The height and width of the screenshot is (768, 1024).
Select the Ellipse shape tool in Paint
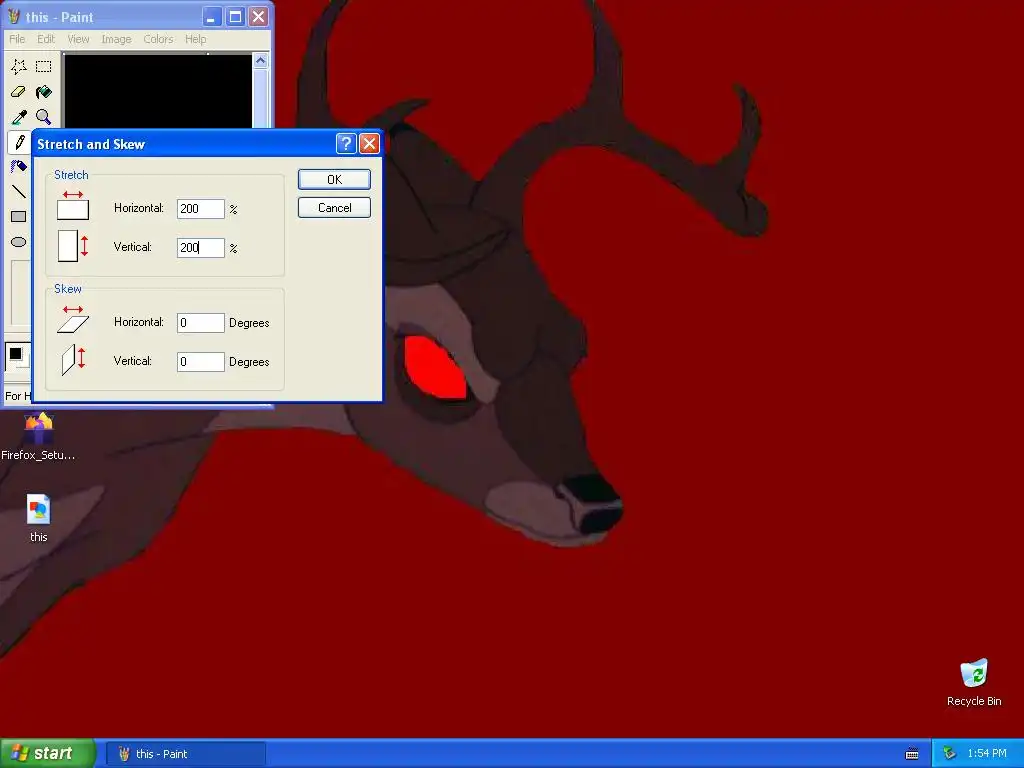click(x=18, y=242)
